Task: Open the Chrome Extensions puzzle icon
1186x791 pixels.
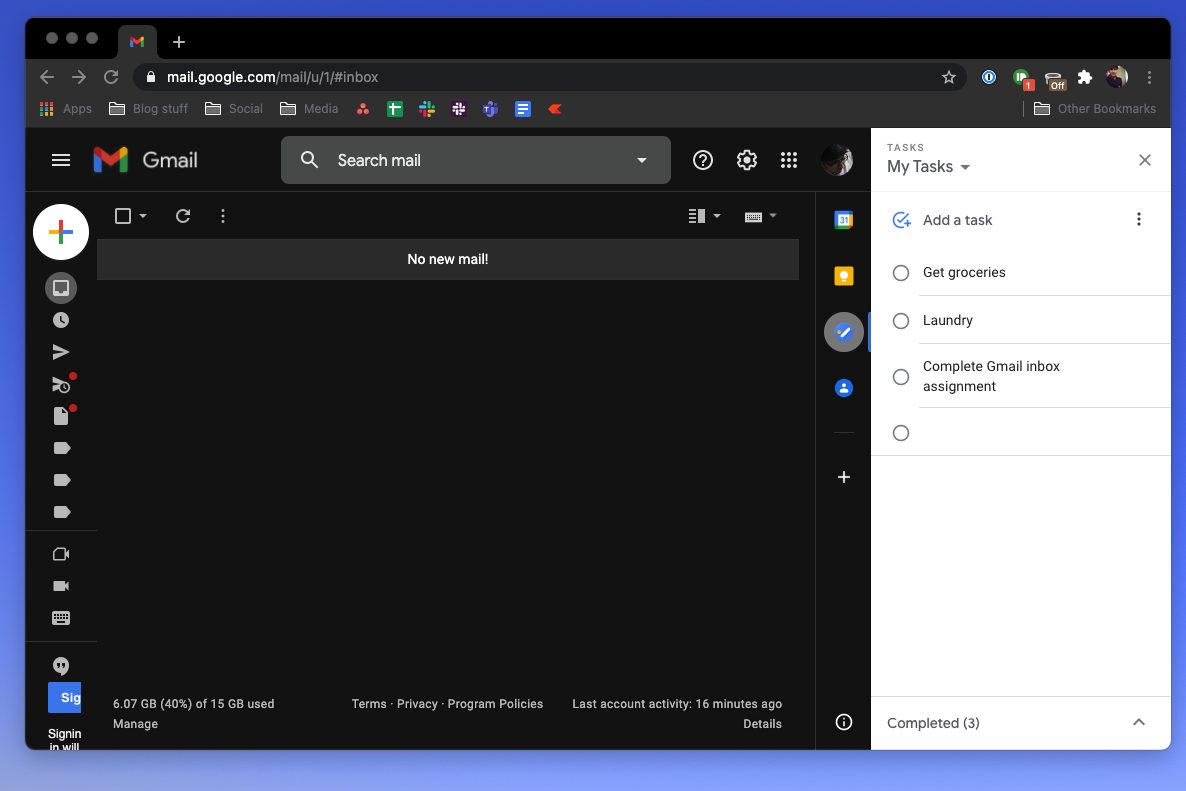Action: pyautogui.click(x=1085, y=77)
